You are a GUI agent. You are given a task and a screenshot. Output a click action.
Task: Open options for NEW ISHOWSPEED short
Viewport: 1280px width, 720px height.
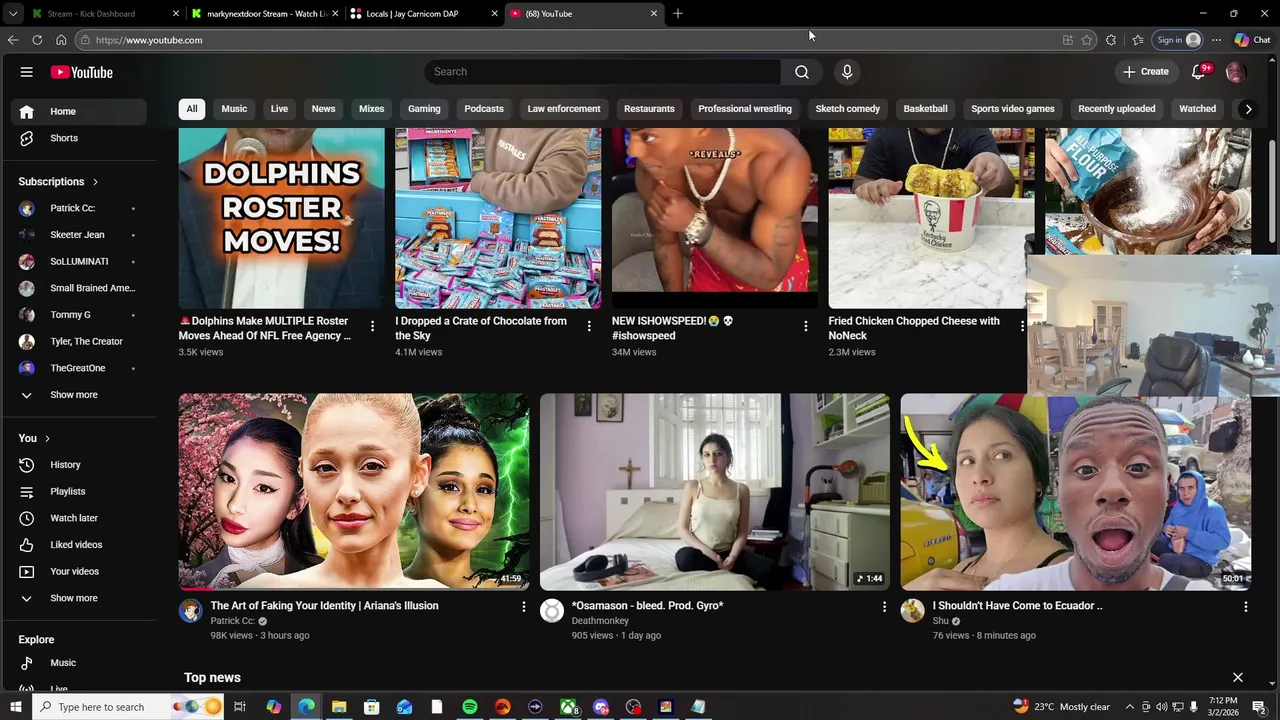pyautogui.click(x=806, y=326)
